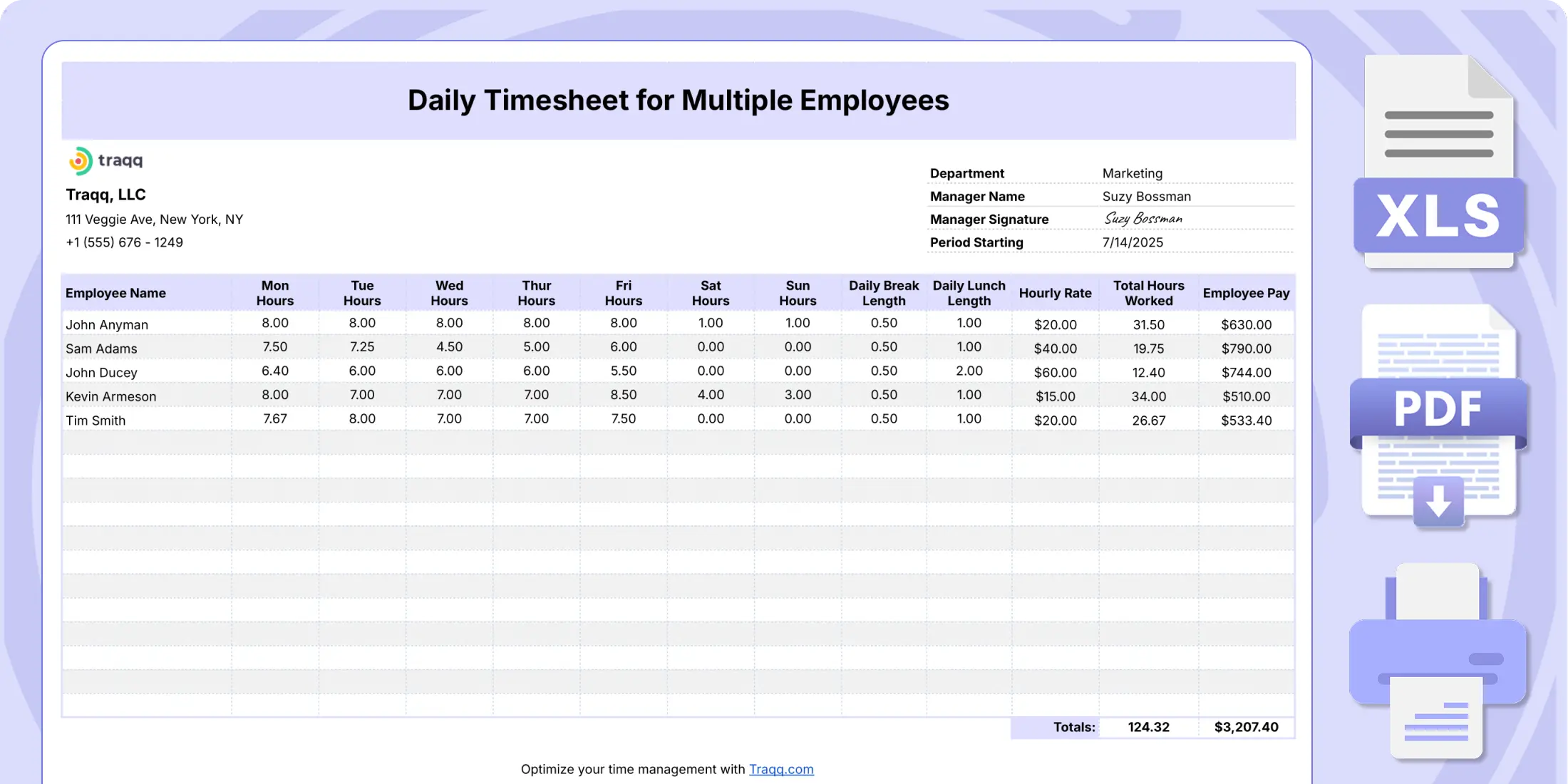Viewport: 1568px width, 784px height.
Task: Click Kevin Armeson's 3.00 Sunday hours
Action: (798, 394)
